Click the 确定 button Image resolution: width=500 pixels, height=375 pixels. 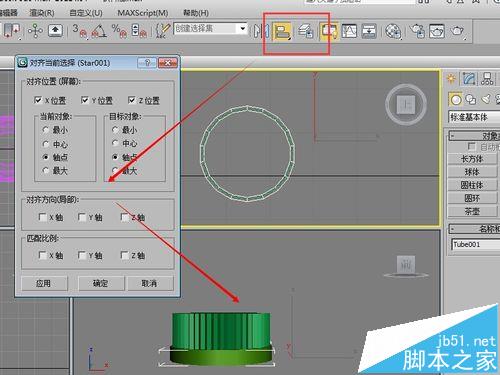(101, 283)
